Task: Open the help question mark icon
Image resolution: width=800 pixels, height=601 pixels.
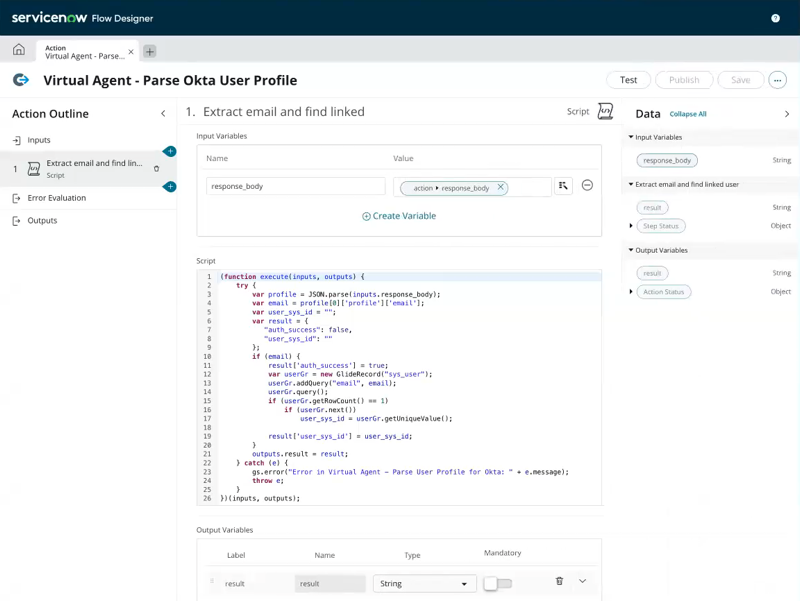Action: 775,18
